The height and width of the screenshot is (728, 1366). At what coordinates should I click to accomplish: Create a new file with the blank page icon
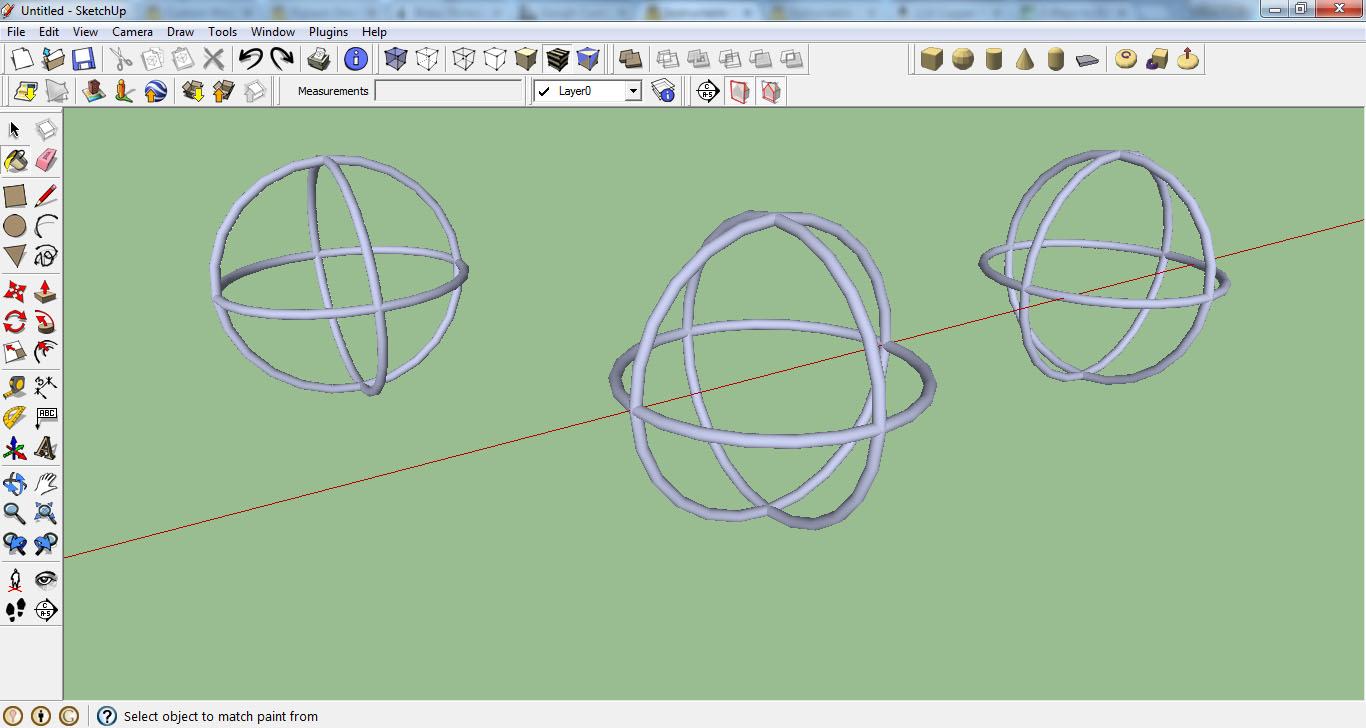point(22,59)
